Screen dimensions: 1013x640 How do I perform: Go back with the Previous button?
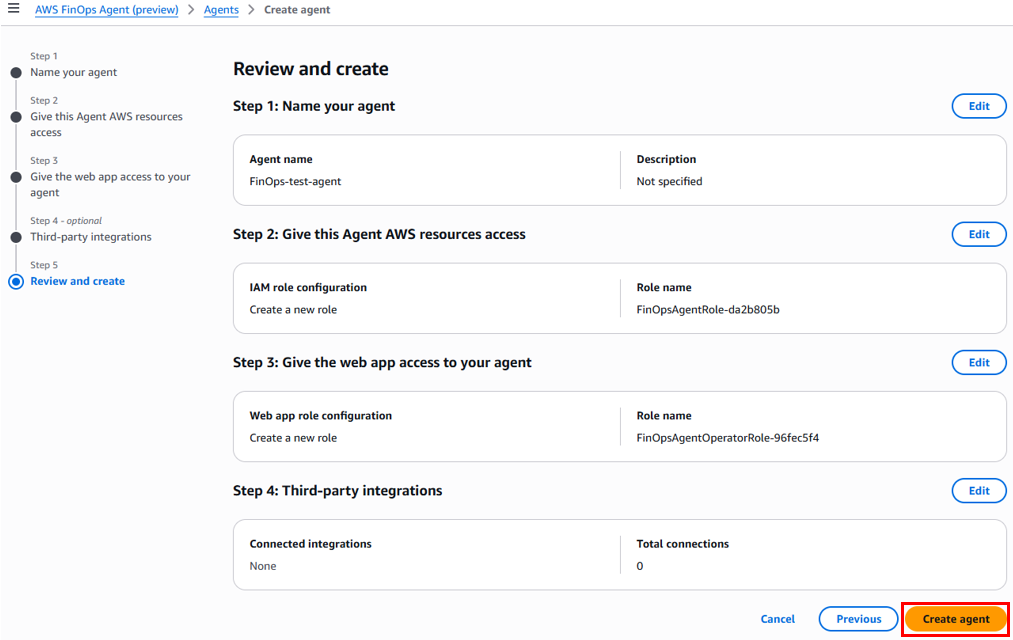(859, 619)
